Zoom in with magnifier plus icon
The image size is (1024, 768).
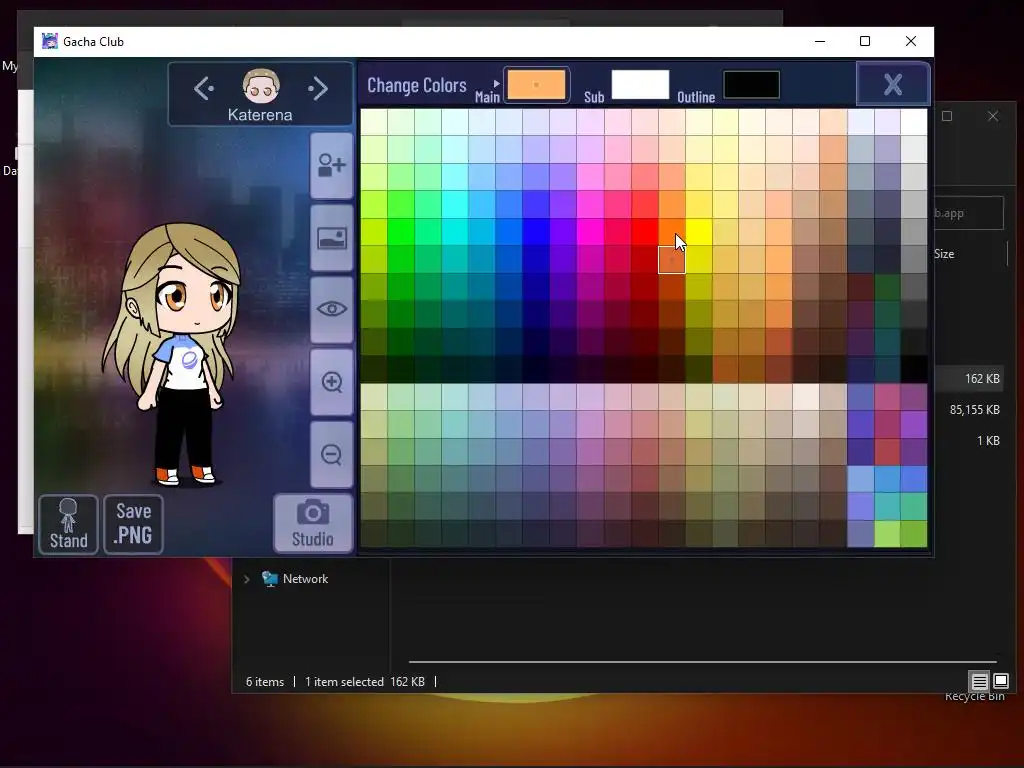pyautogui.click(x=332, y=382)
